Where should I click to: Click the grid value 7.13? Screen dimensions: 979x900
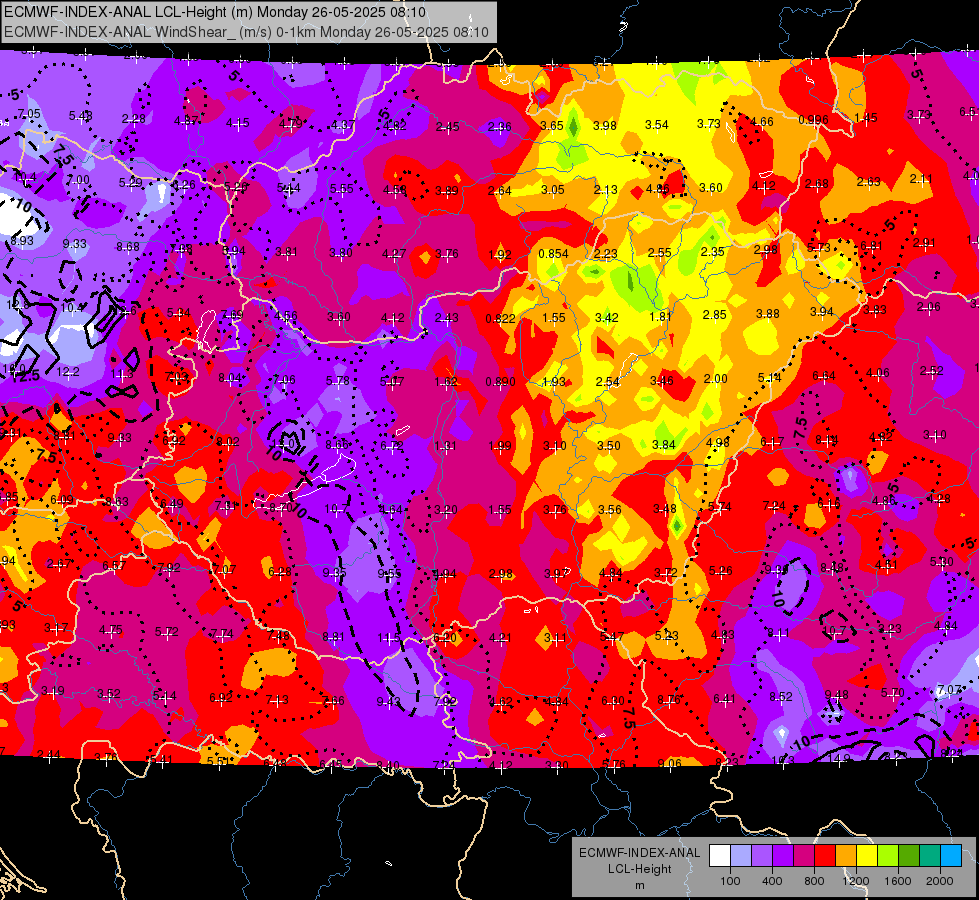pos(277,700)
